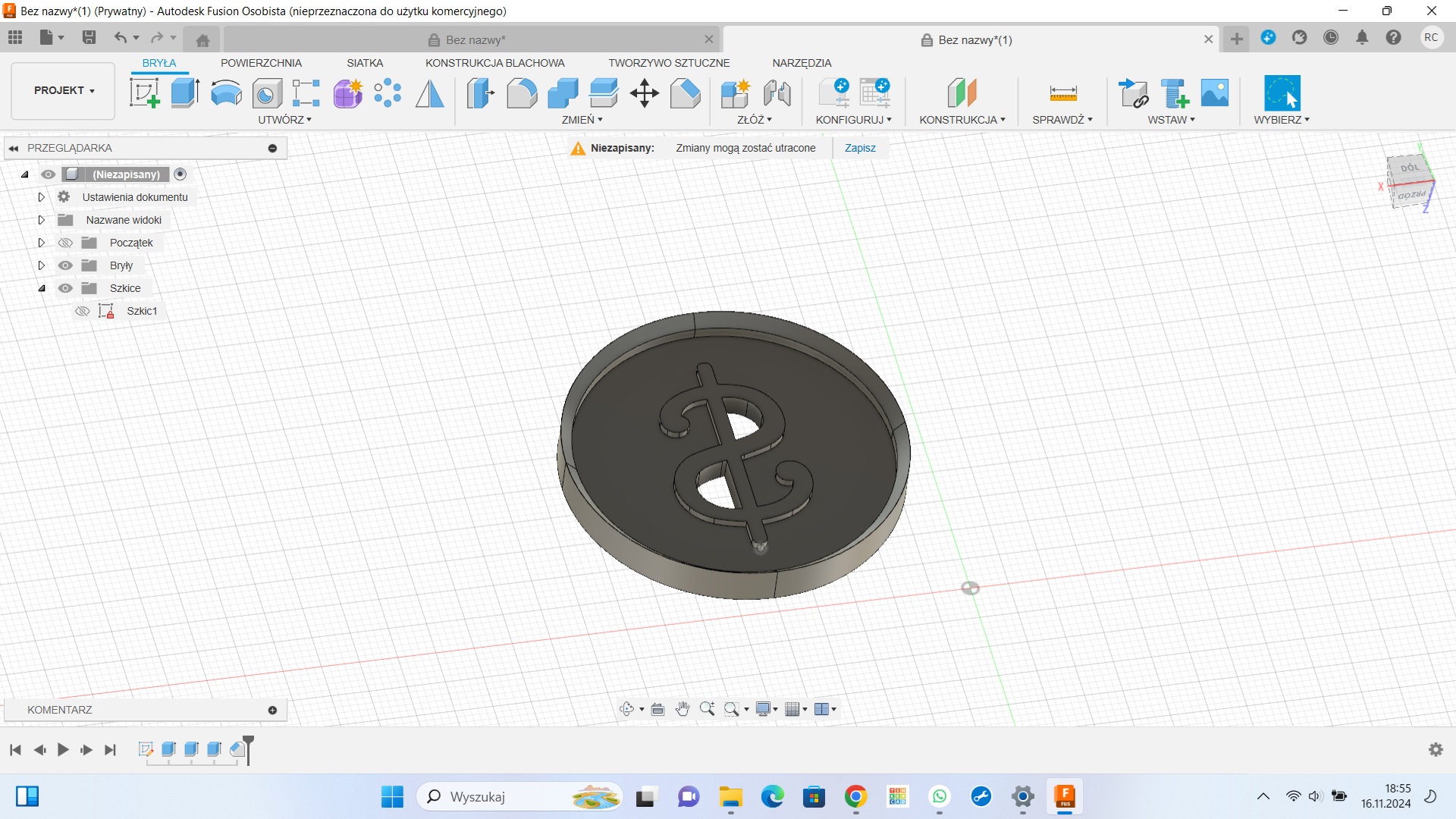Select the Mirror tool icon
This screenshot has height=819, width=1456.
coord(430,93)
